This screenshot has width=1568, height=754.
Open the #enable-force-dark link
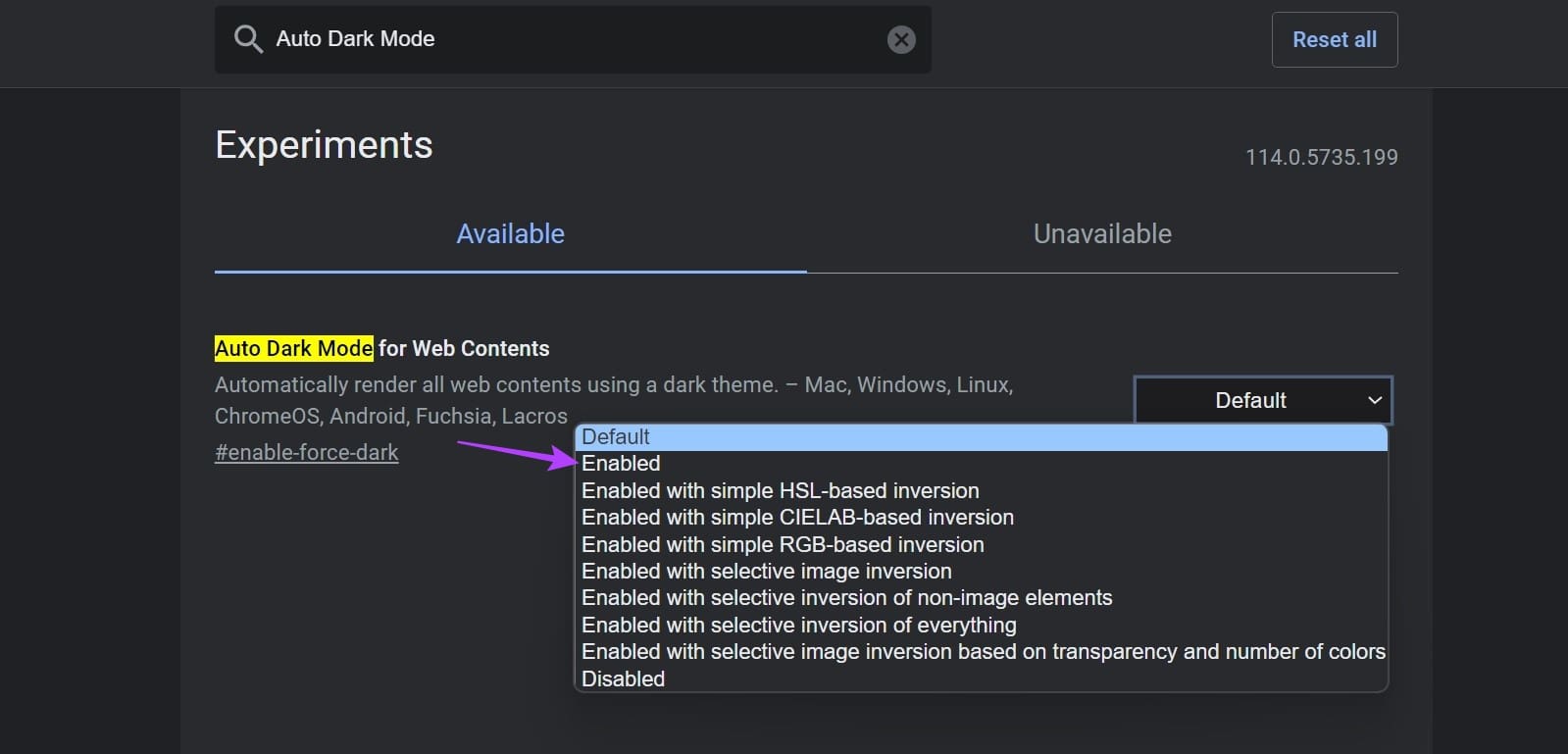click(x=306, y=452)
